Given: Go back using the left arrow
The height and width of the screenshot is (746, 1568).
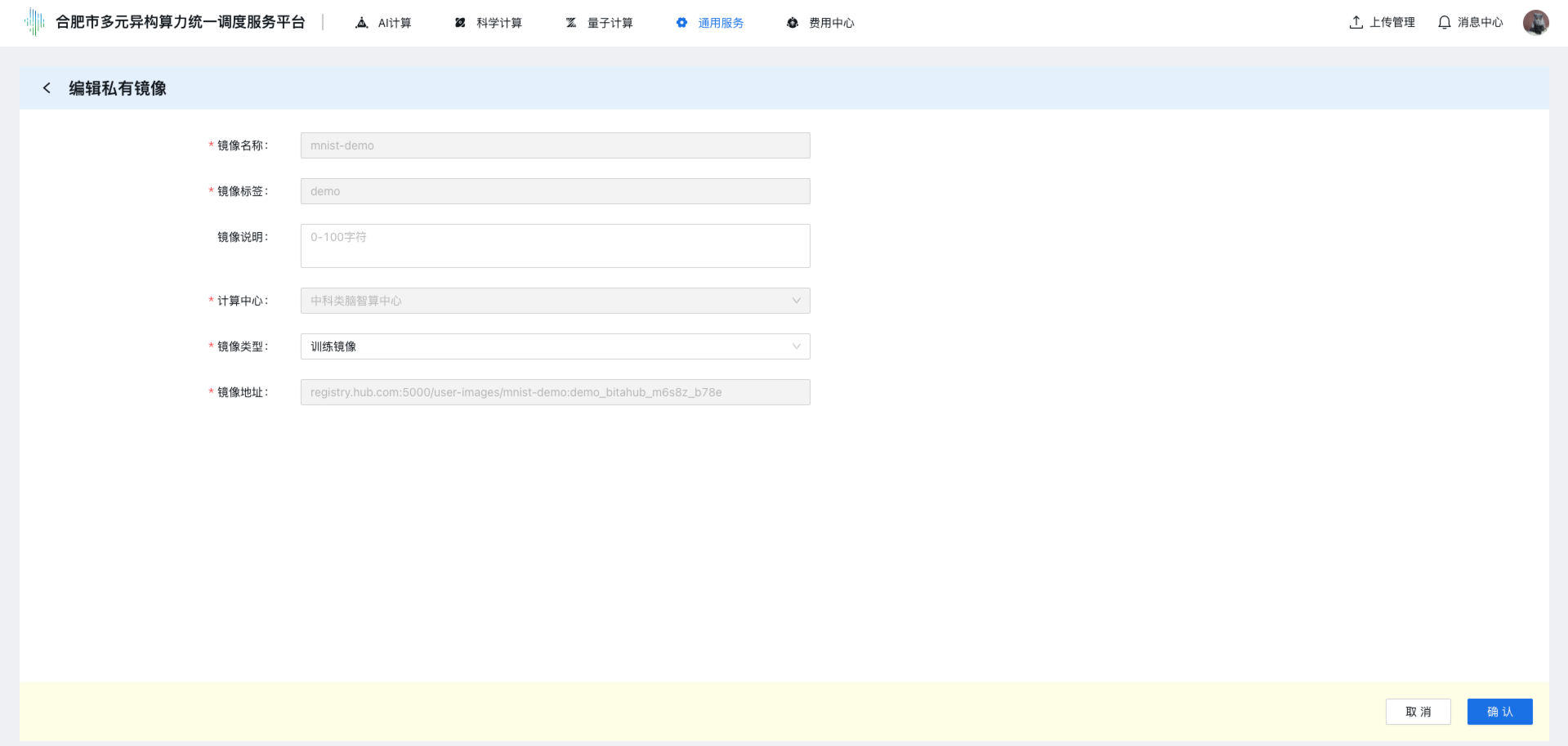Looking at the screenshot, I should 47,88.
